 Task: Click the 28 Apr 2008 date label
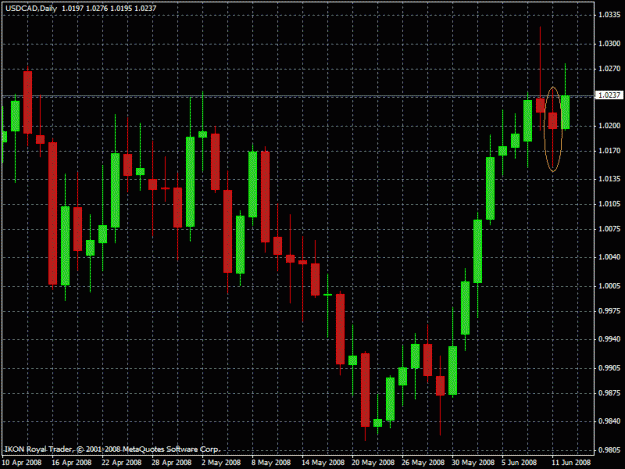(171, 463)
